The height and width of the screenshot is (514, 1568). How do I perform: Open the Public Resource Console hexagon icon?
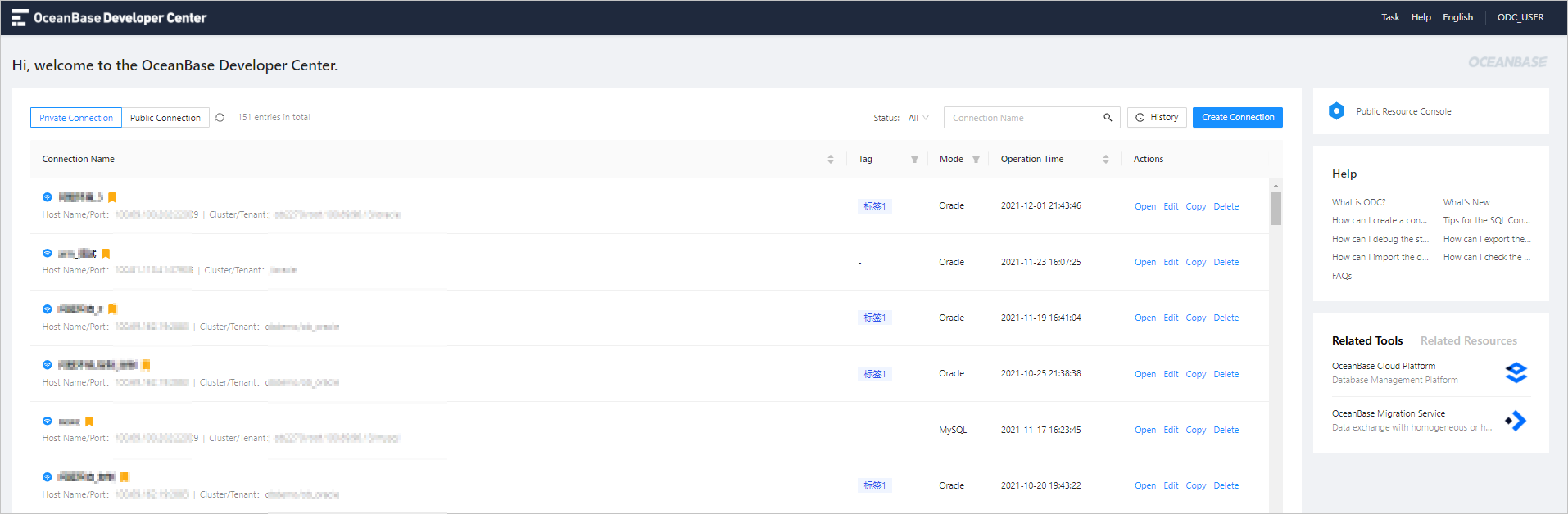click(x=1336, y=111)
